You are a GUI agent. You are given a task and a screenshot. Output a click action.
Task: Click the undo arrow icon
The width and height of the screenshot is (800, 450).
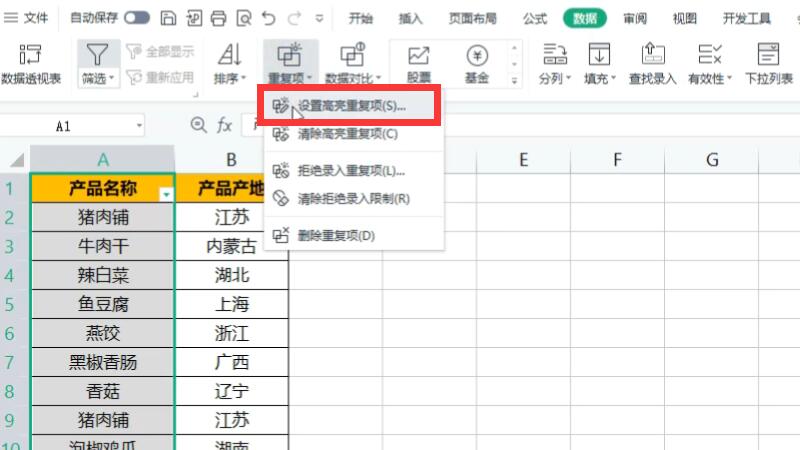click(x=268, y=18)
